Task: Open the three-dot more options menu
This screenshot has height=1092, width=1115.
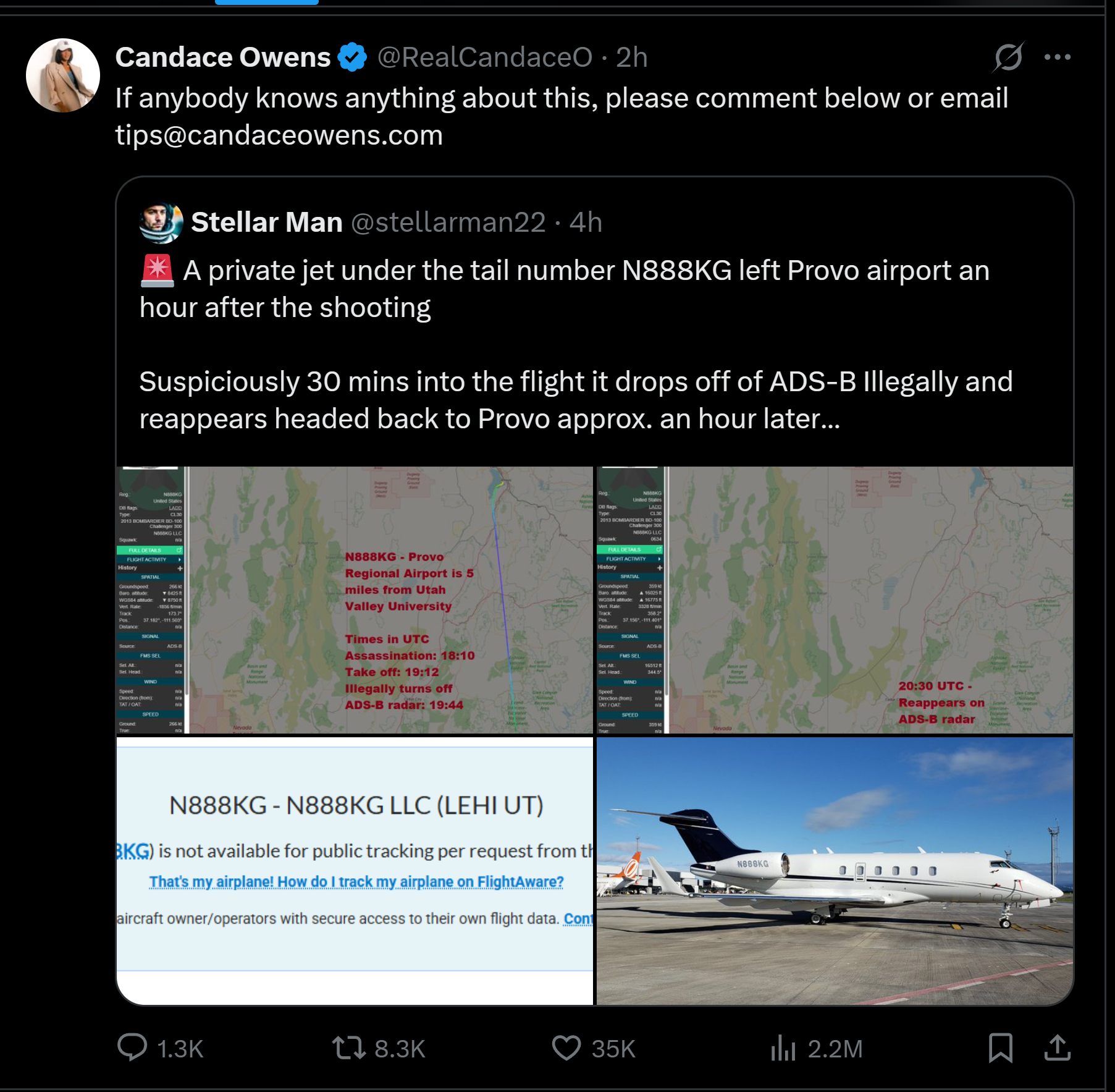Action: click(1057, 57)
